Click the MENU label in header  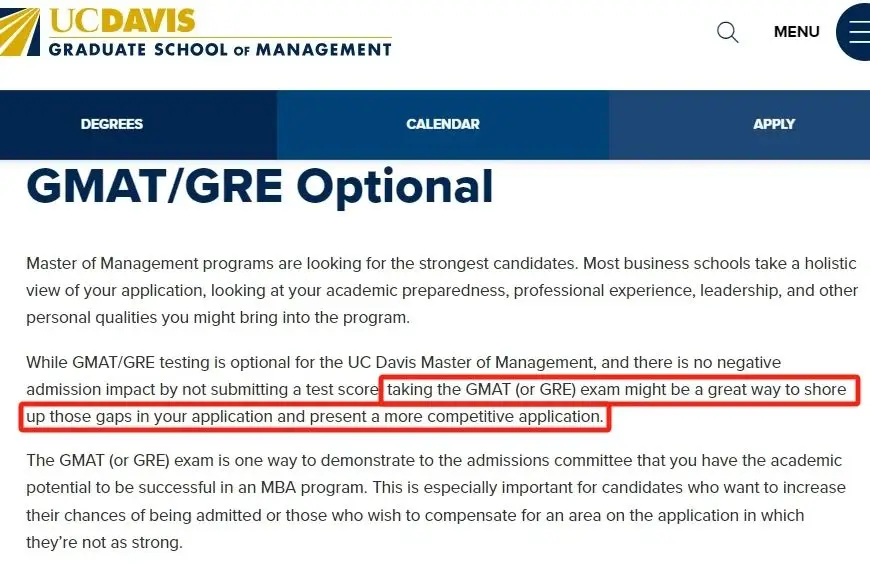(x=796, y=32)
